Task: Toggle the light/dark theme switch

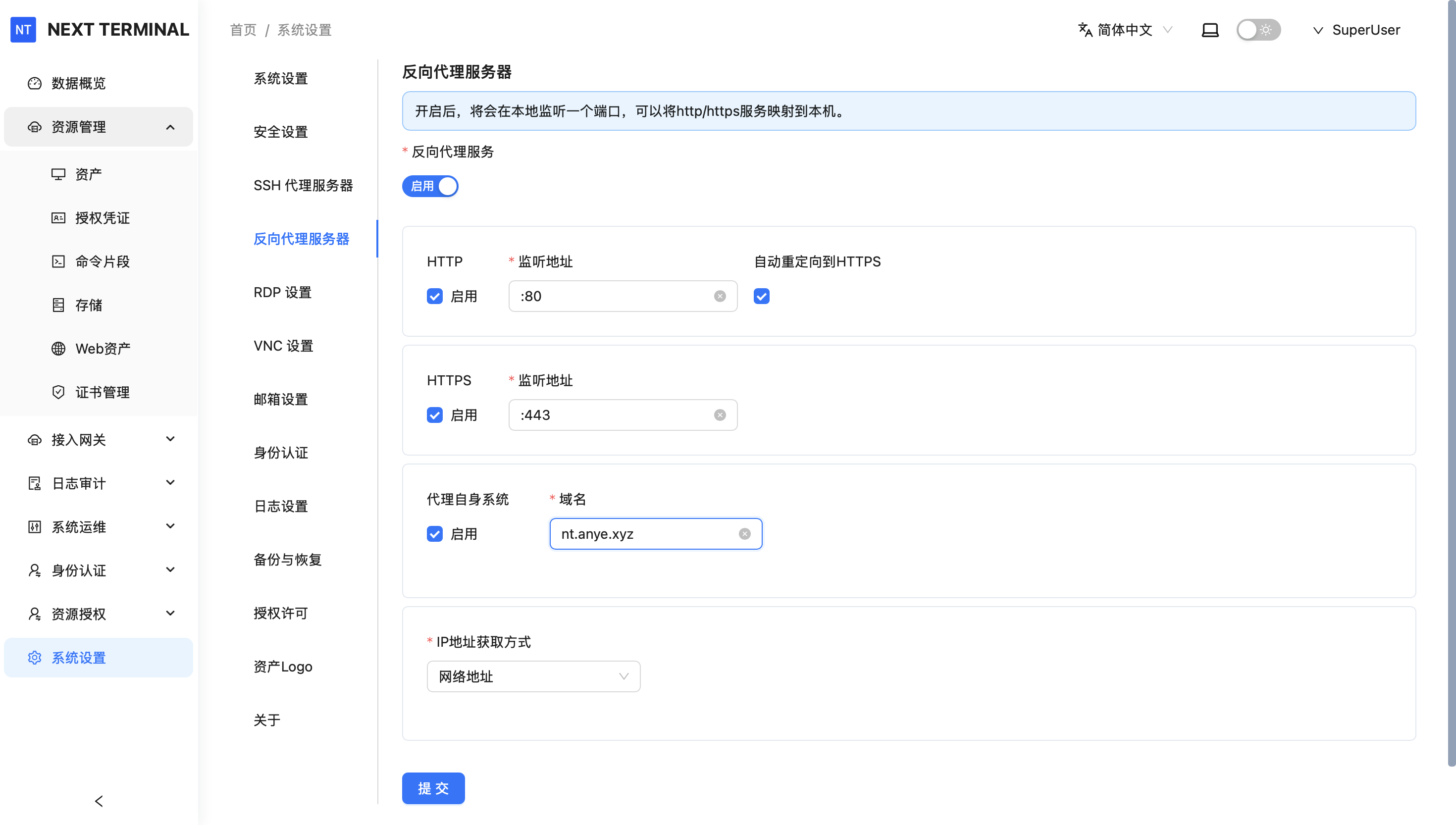Action: tap(1258, 30)
